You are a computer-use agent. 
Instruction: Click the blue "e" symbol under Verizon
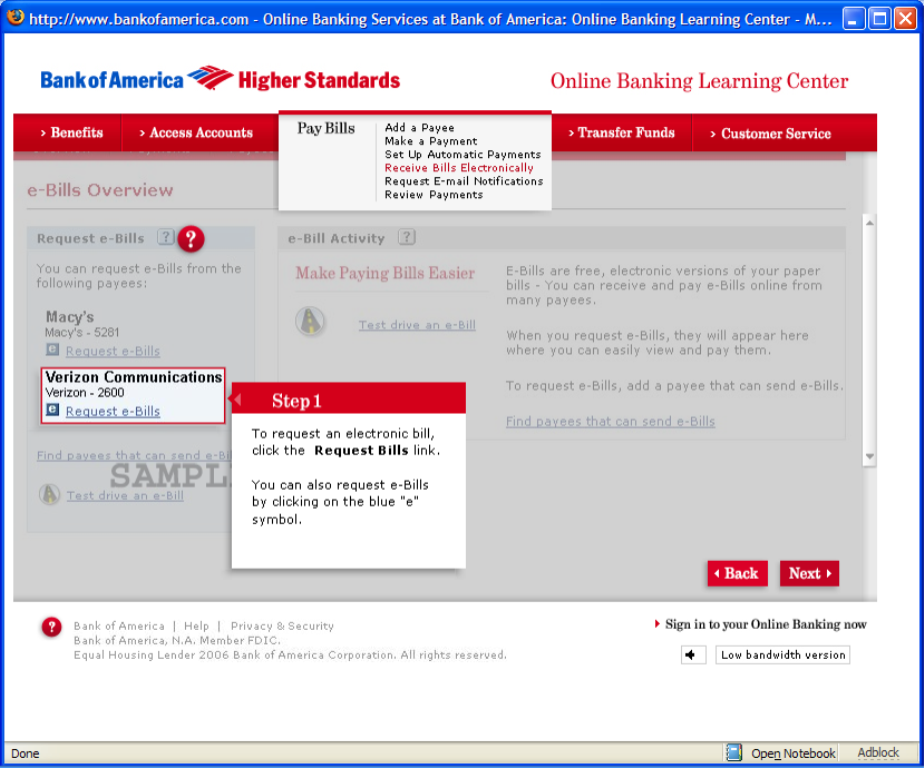click(53, 410)
